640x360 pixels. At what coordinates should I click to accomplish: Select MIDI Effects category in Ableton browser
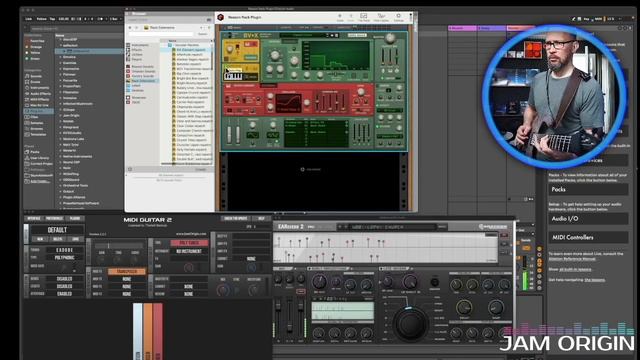pyautogui.click(x=40, y=99)
